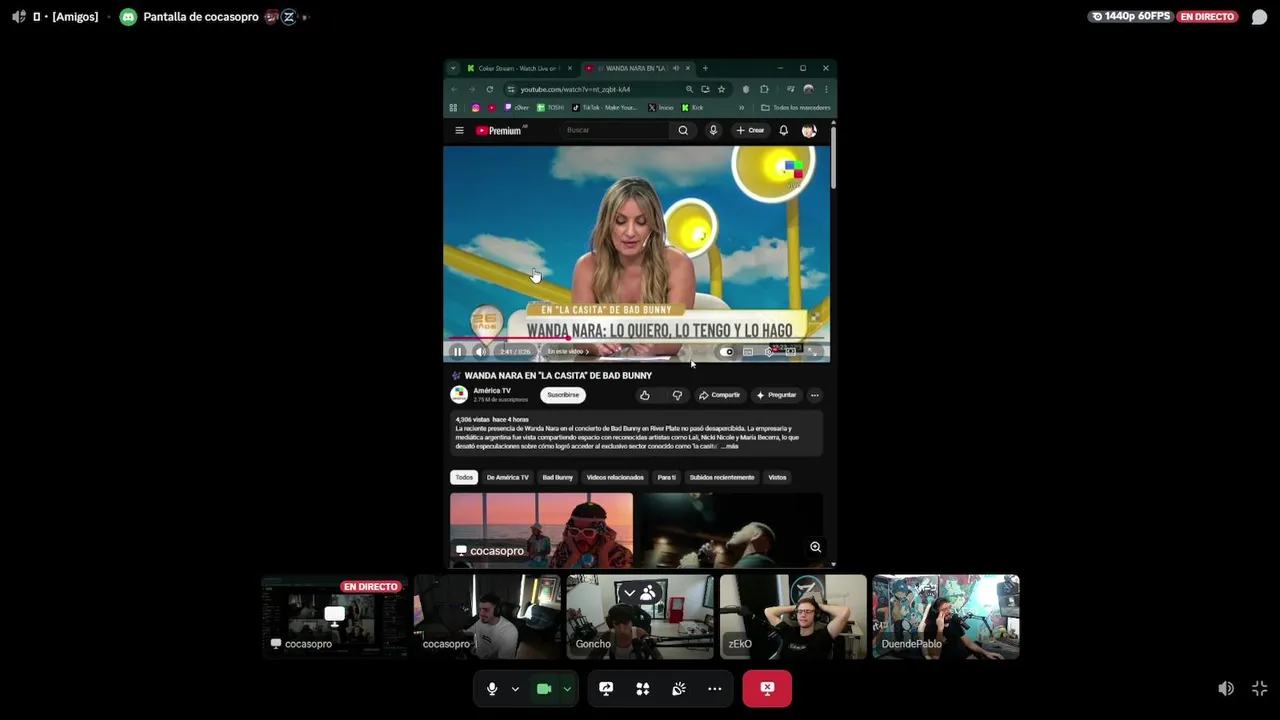Turn off the Discord camera
The width and height of the screenshot is (1280, 720).
tap(544, 689)
